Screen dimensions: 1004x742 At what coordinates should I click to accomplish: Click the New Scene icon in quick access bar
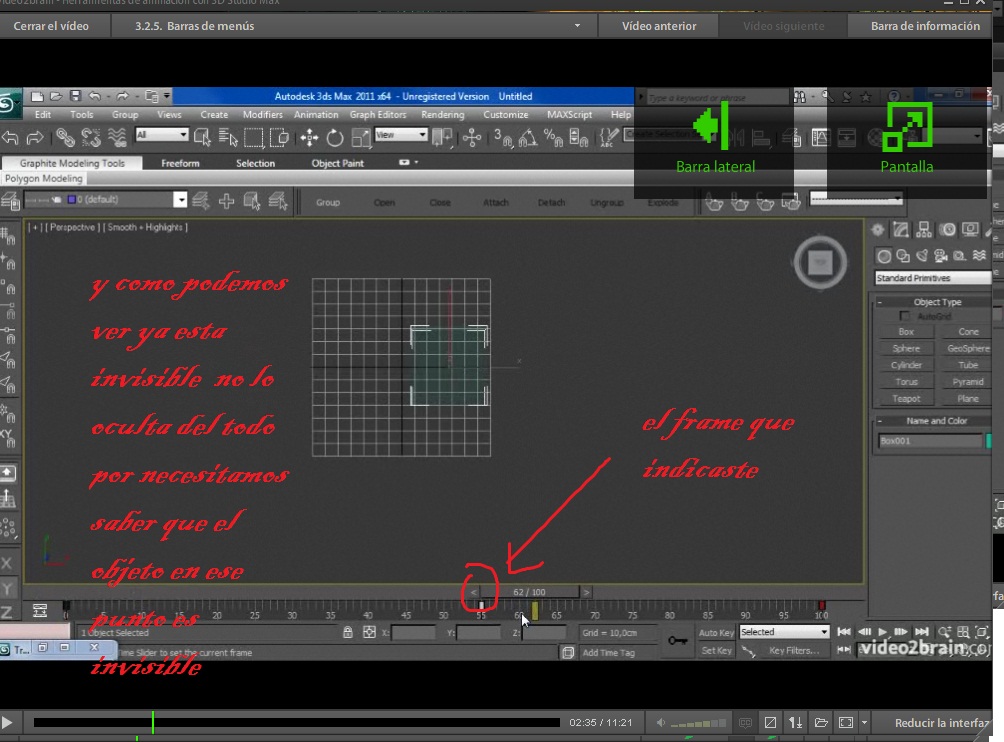(x=37, y=96)
